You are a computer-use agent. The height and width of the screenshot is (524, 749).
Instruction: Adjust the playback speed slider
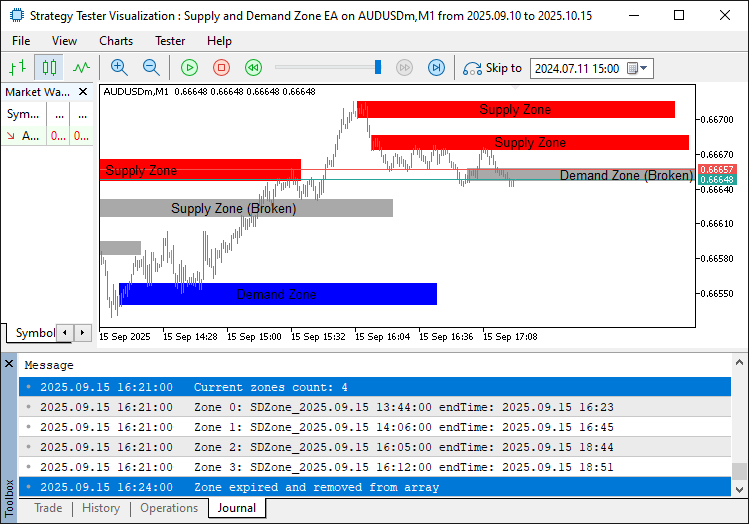(x=378, y=68)
